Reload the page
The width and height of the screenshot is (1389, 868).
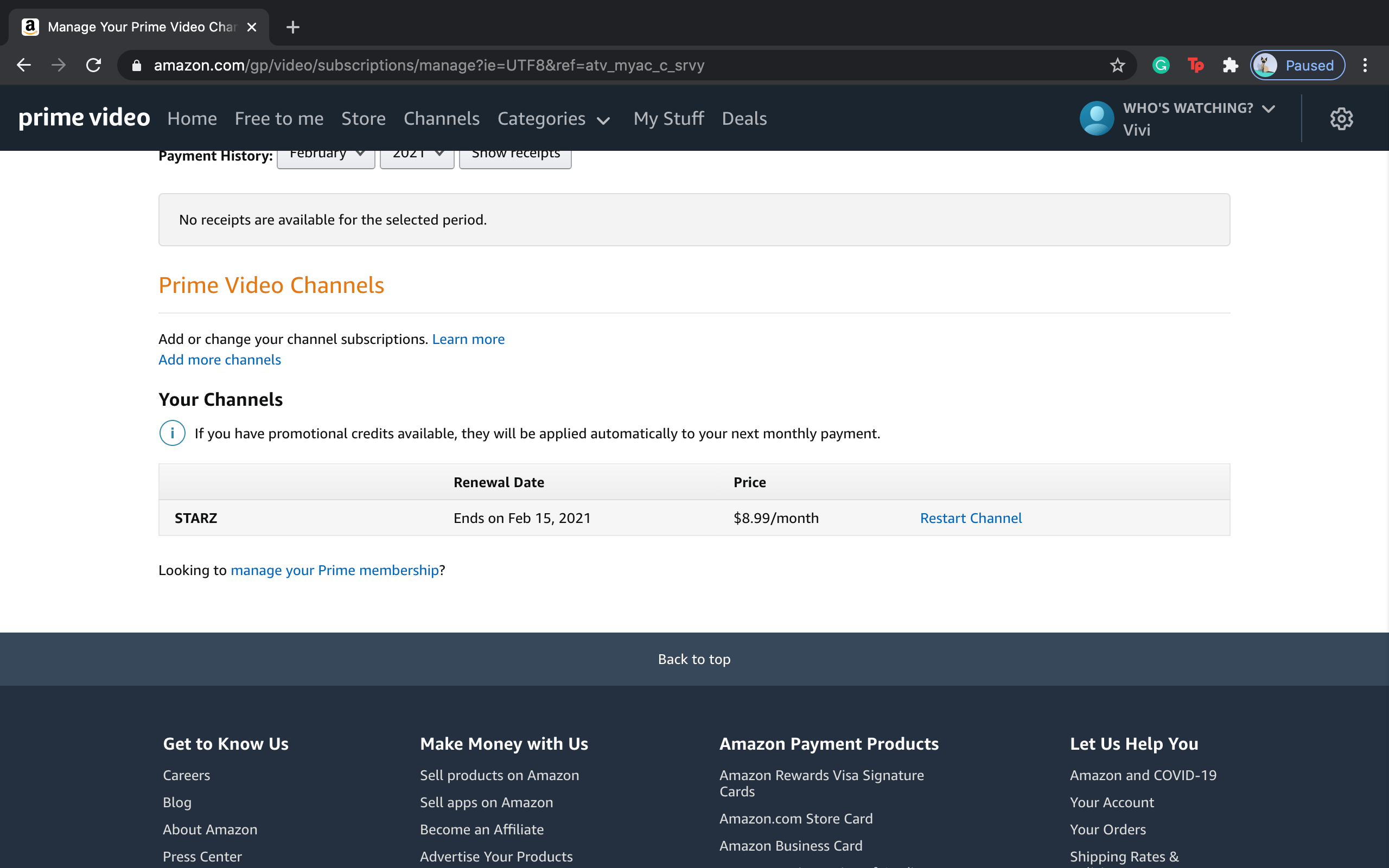(93, 66)
